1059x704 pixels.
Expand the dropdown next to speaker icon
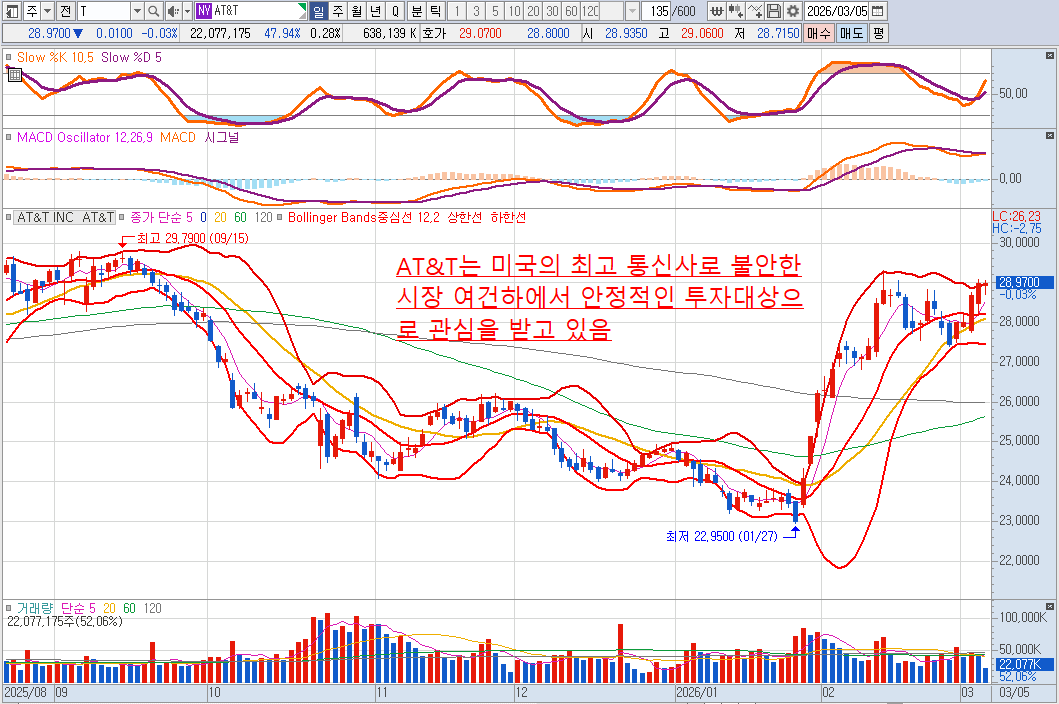point(187,11)
